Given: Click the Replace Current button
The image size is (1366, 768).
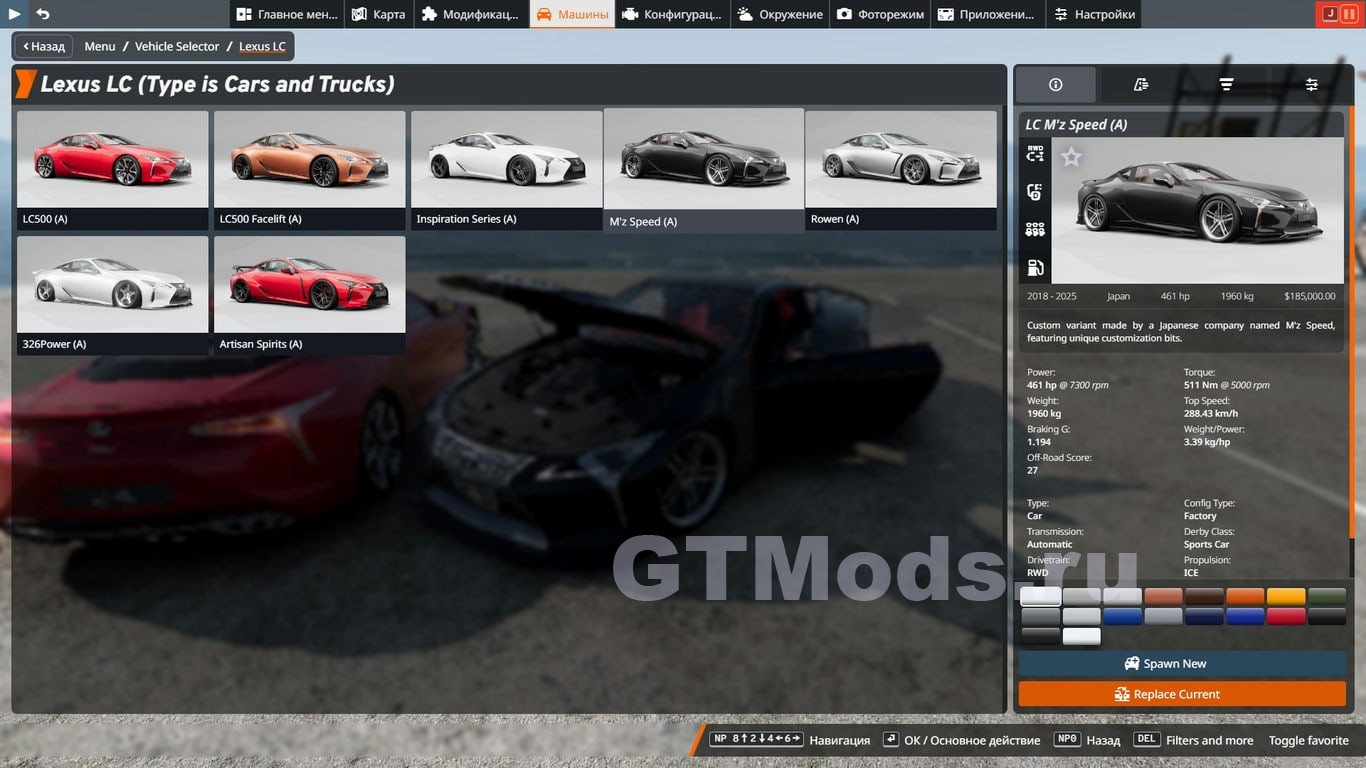Looking at the screenshot, I should coord(1182,694).
